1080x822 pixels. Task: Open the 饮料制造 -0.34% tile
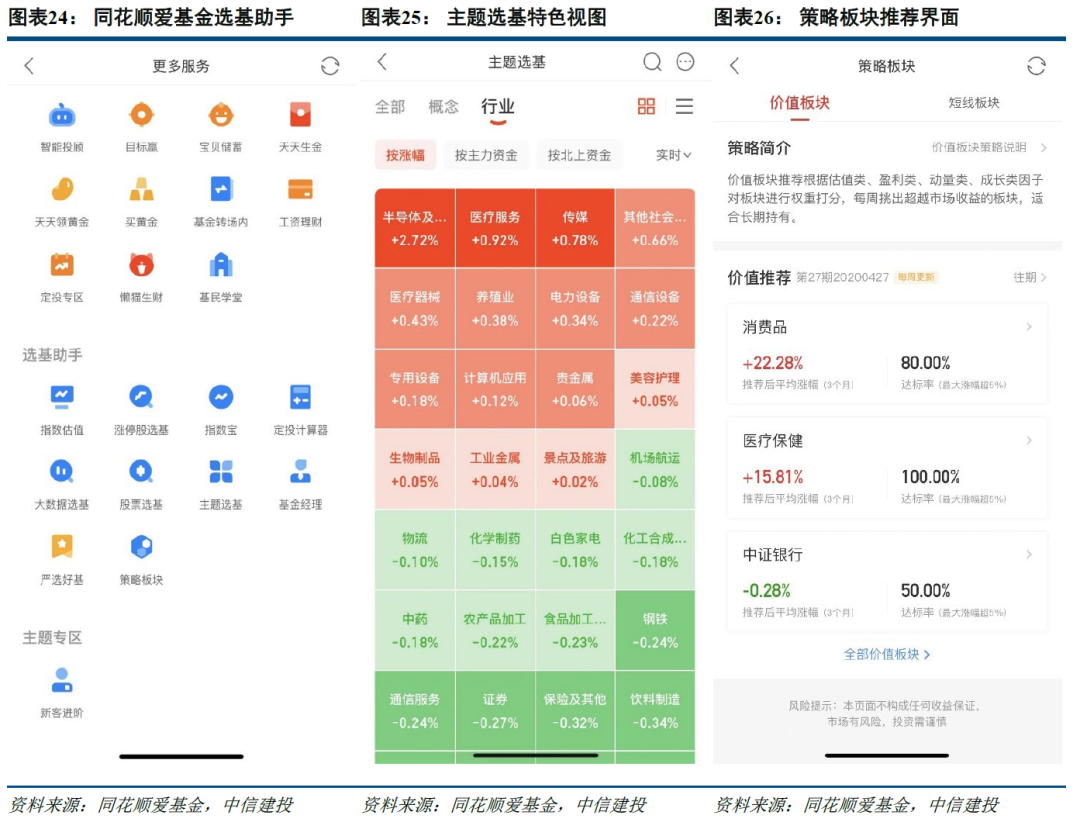pos(655,710)
